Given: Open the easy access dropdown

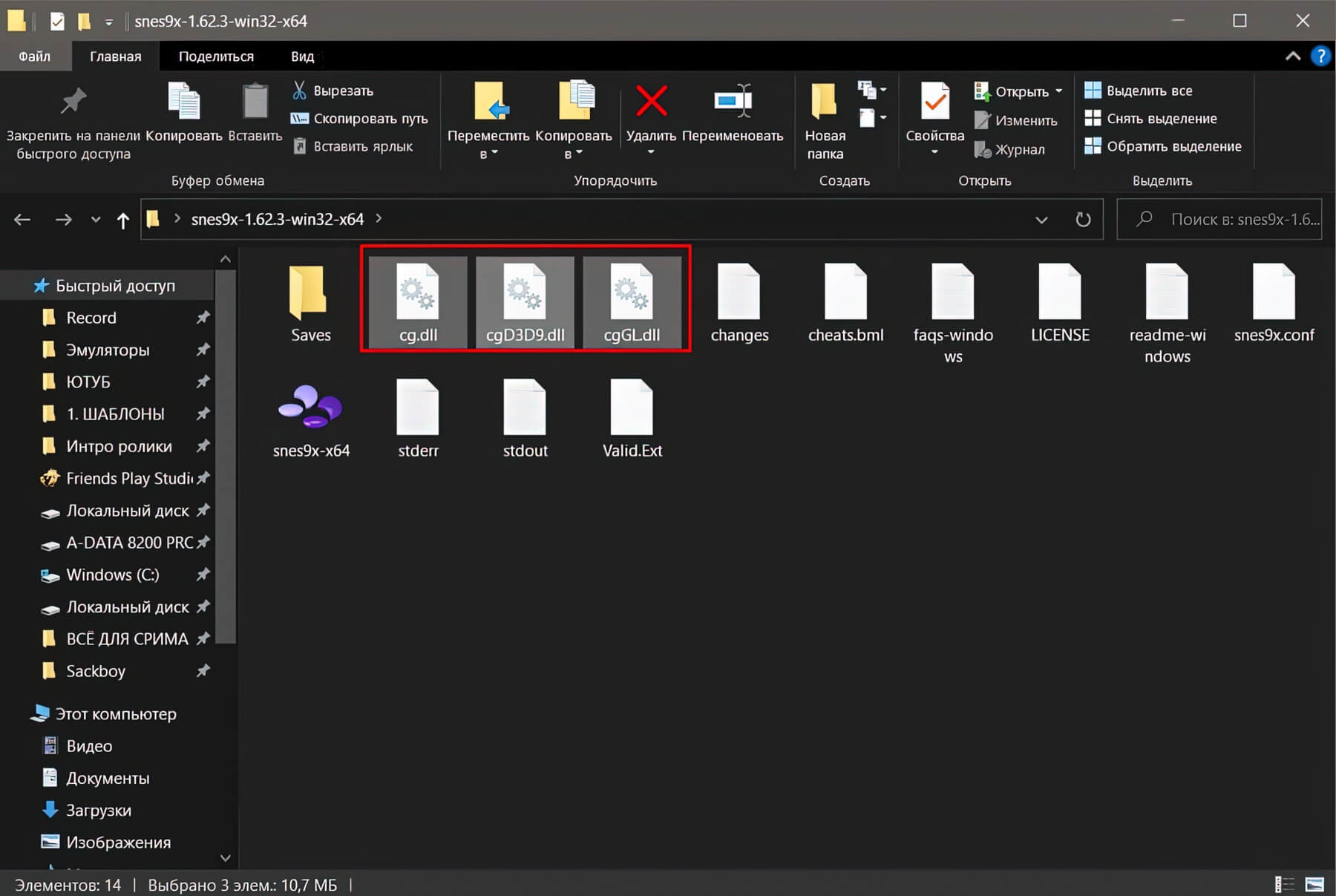Looking at the screenshot, I should [x=871, y=117].
